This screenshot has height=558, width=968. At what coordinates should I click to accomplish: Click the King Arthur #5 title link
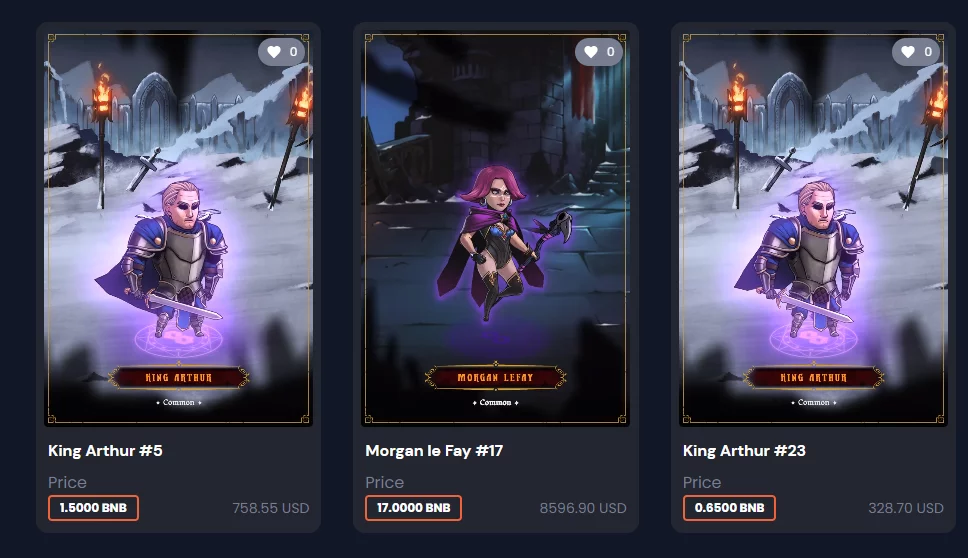click(x=106, y=451)
